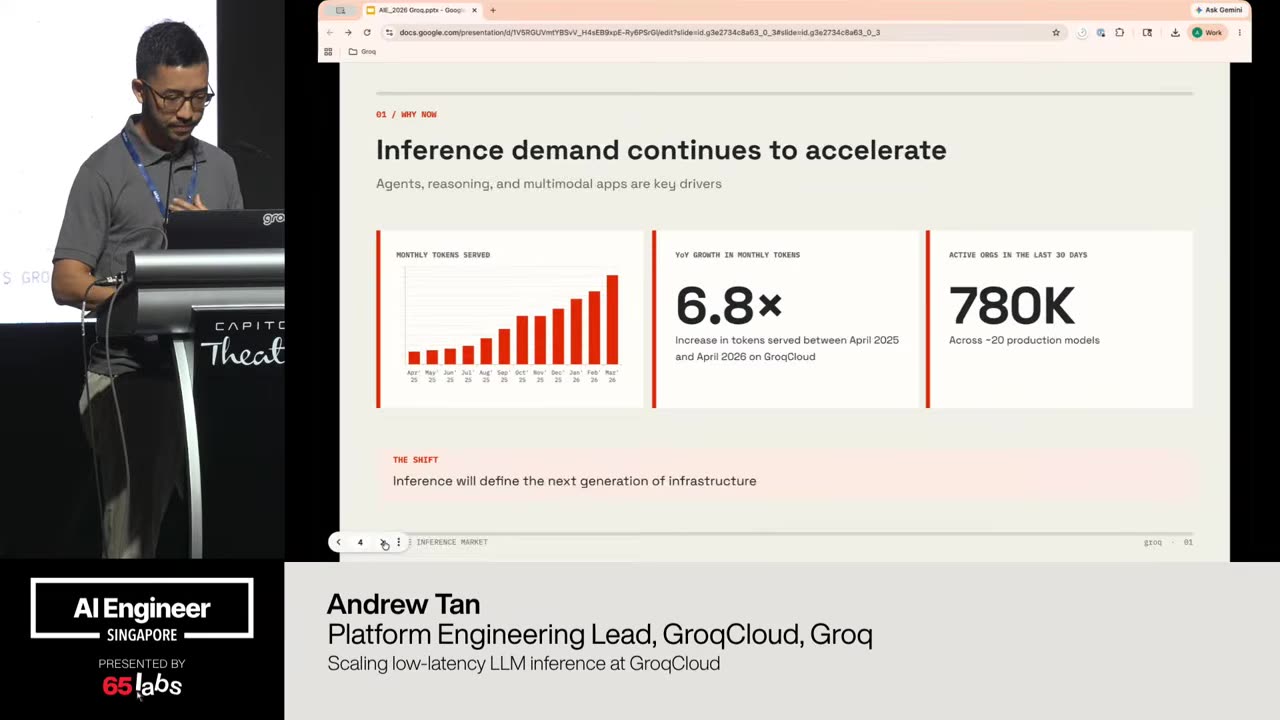Open the Groq bookmarks folder
1280x720 pixels.
[x=362, y=51]
